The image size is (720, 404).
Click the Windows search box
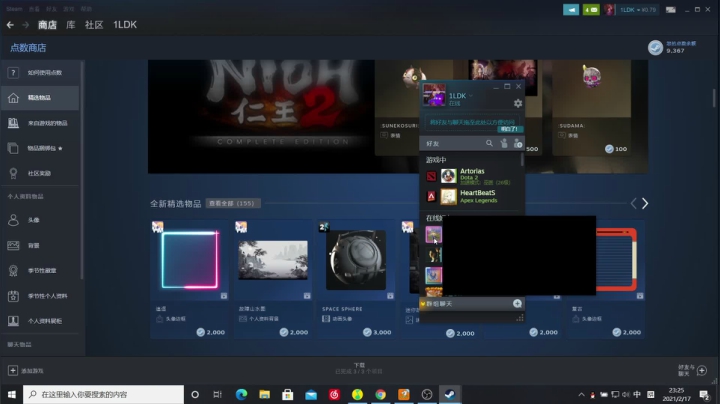103,394
